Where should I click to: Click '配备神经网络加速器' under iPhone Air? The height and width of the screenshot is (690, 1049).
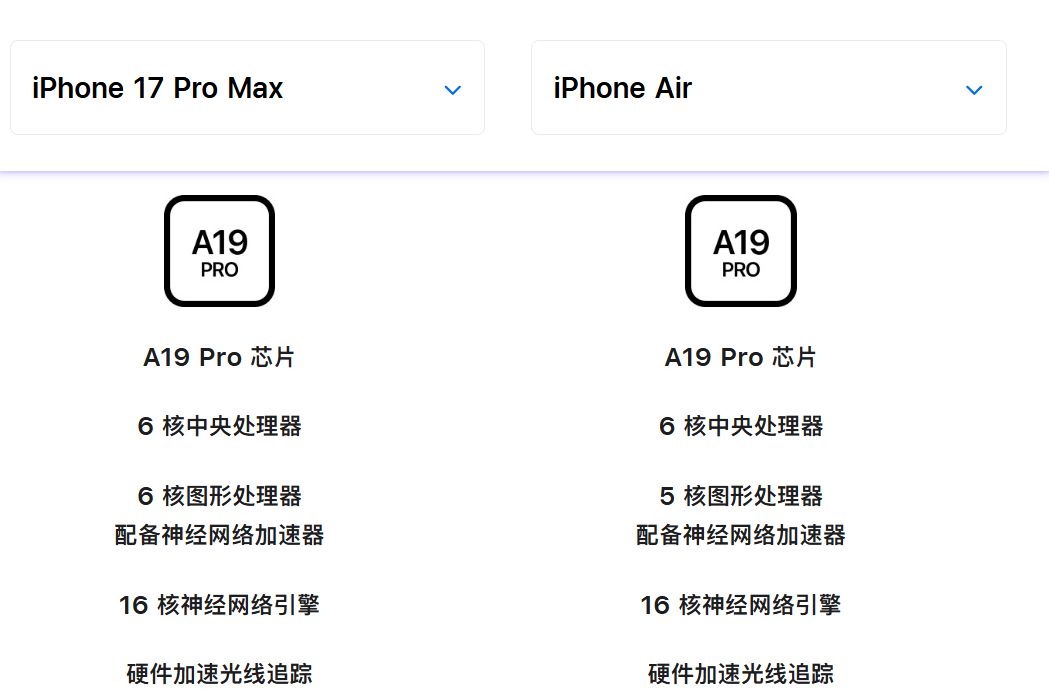click(x=741, y=535)
